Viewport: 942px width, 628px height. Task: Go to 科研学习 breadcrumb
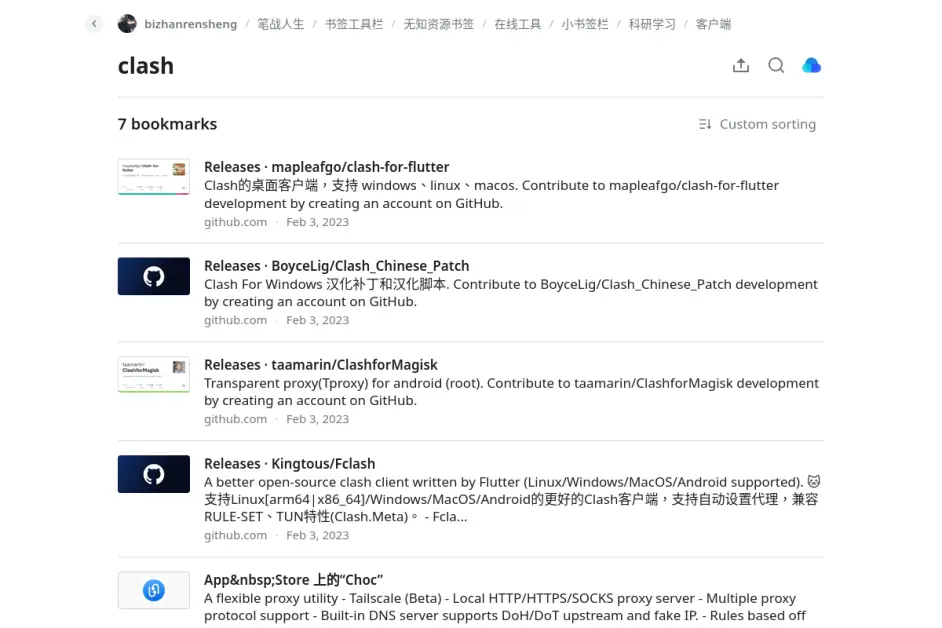(x=652, y=24)
